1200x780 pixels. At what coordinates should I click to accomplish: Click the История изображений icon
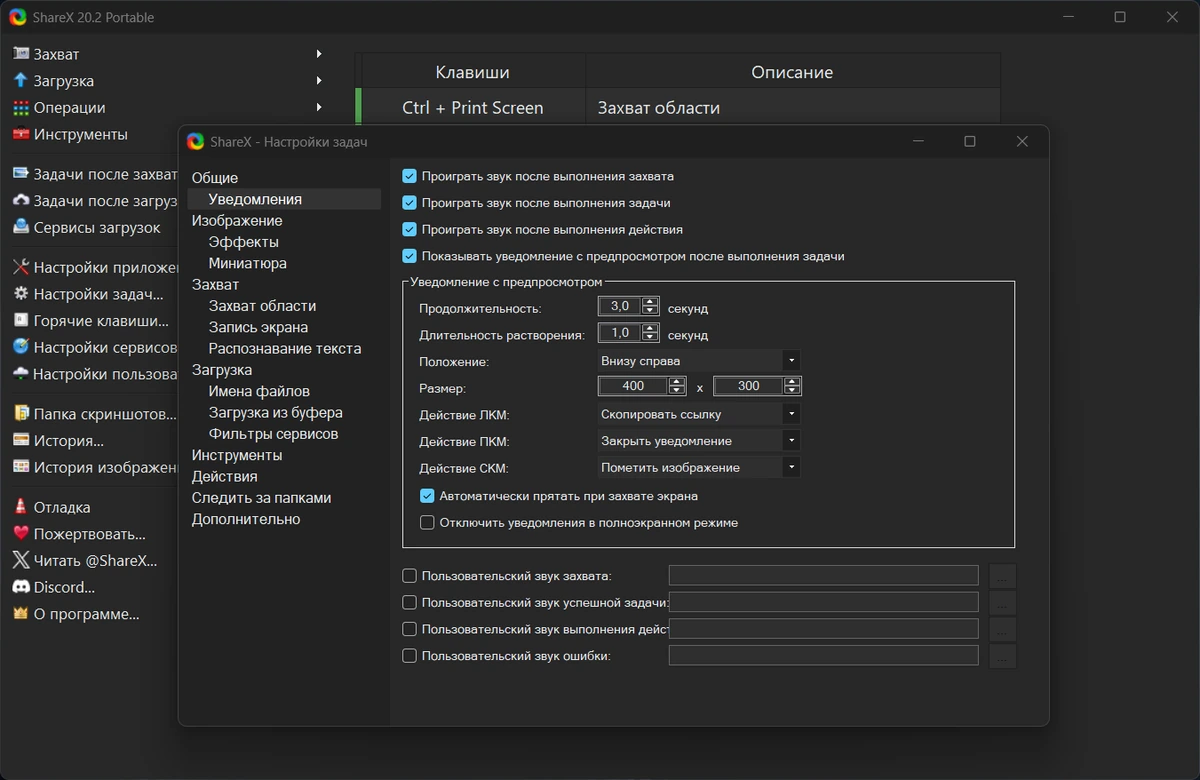pos(20,467)
